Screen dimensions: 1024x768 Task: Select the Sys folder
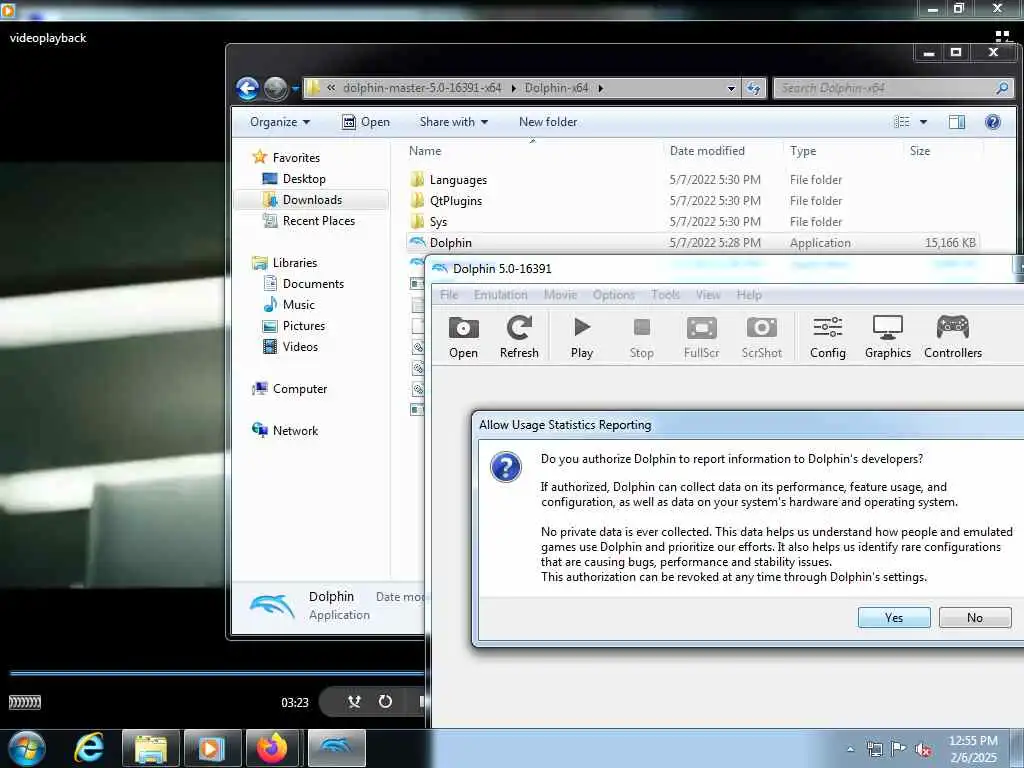438,221
